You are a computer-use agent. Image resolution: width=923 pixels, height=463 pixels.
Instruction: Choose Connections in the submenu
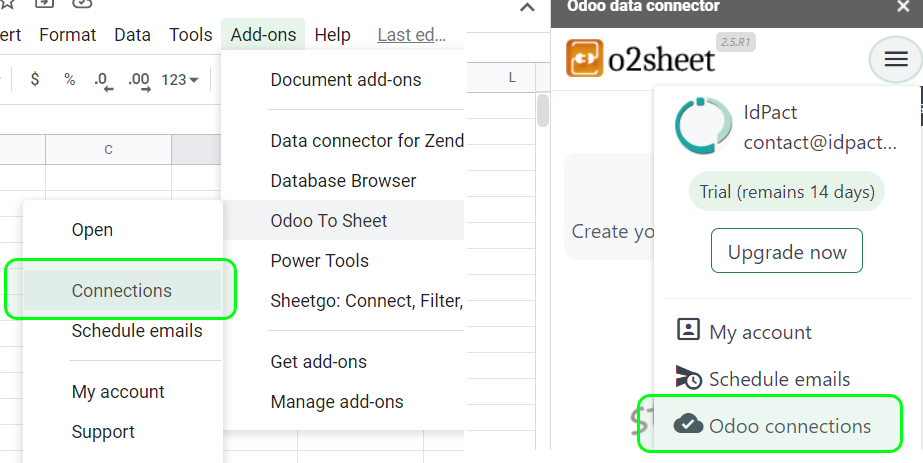pos(121,291)
